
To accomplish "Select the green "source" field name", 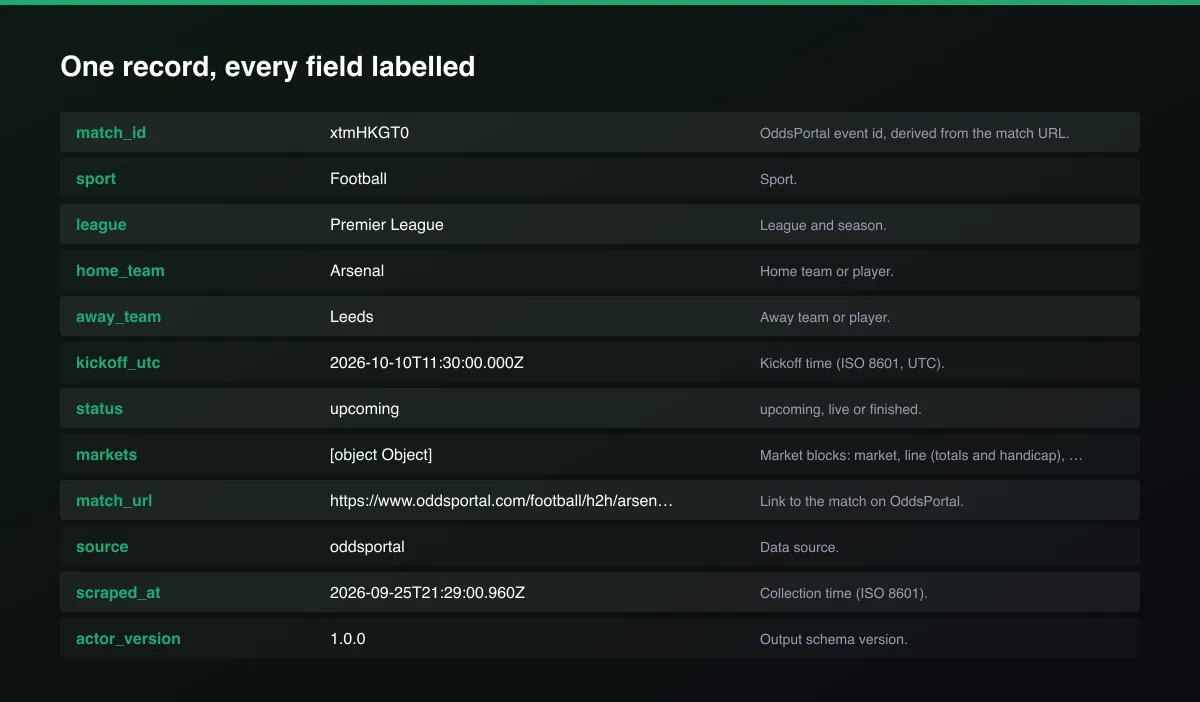I will tap(102, 547).
